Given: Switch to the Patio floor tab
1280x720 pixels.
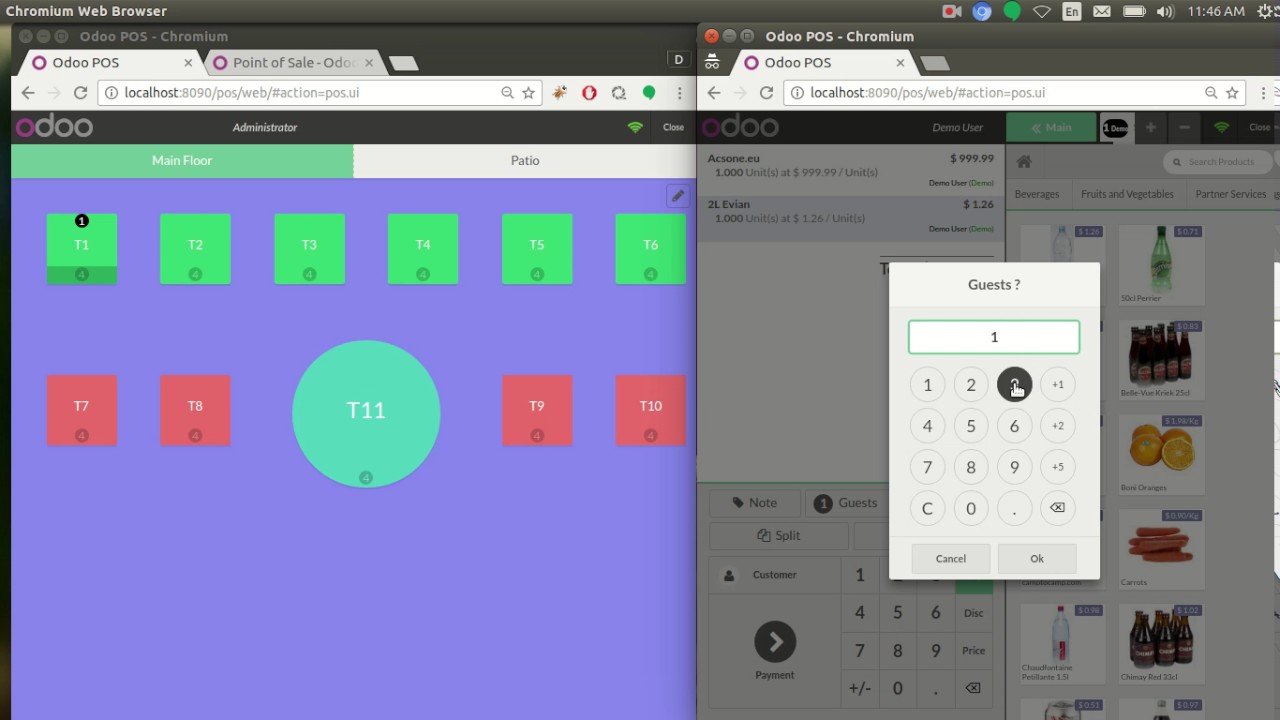Looking at the screenshot, I should click(524, 160).
